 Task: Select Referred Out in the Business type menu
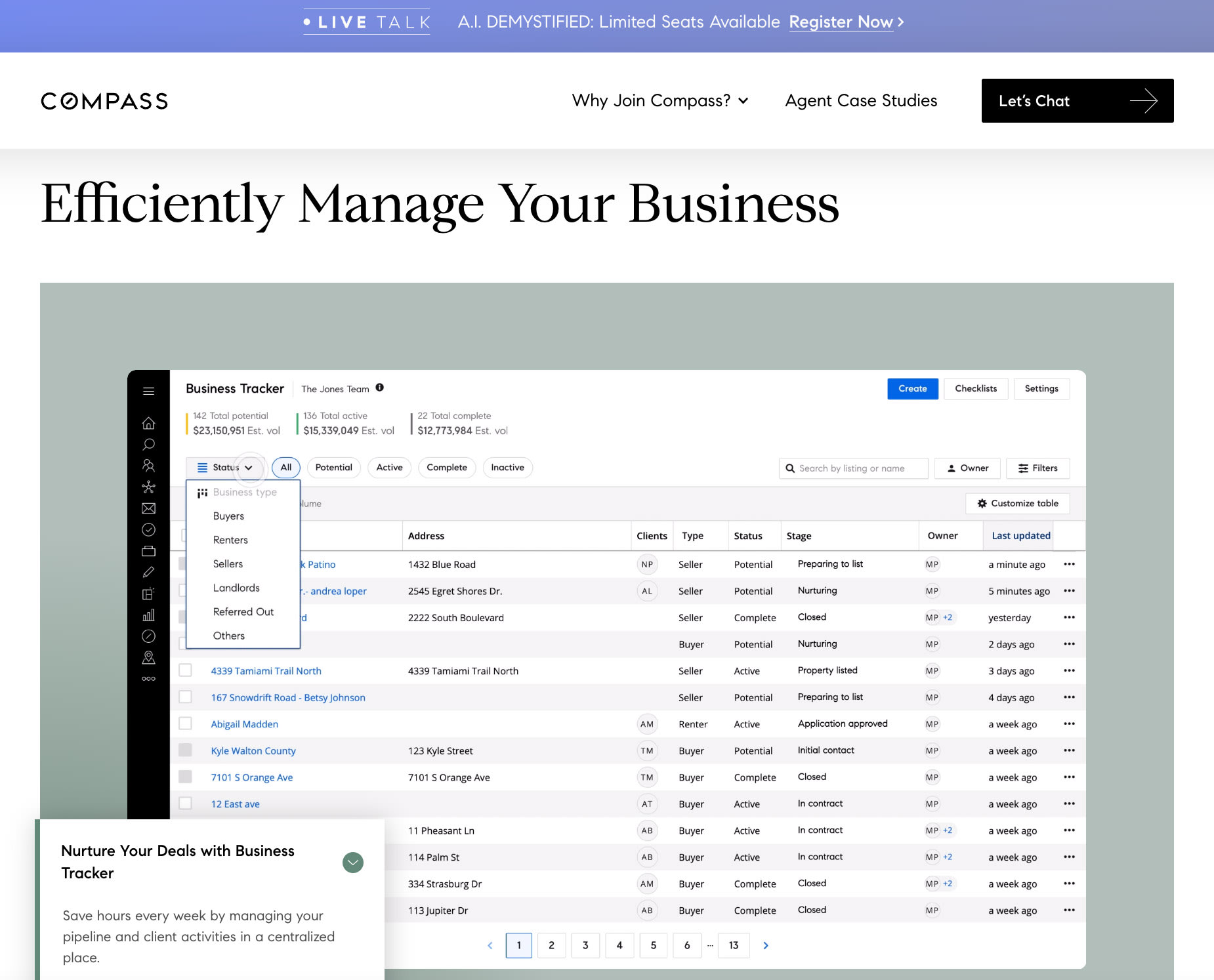[243, 612]
